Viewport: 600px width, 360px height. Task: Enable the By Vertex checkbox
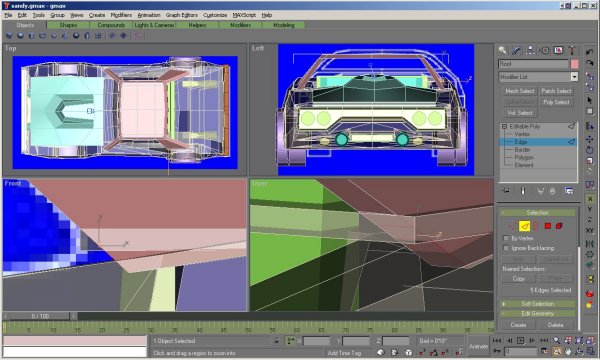pyautogui.click(x=506, y=238)
